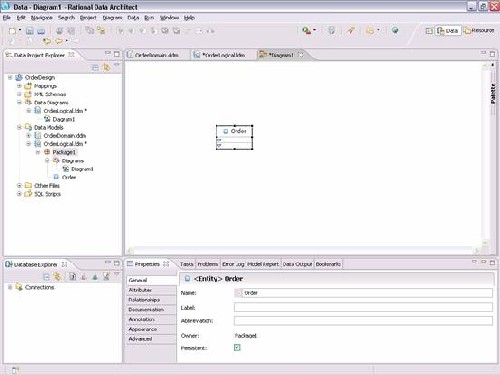
Task: Minimize the Data Project Explorer view
Action: point(107,53)
